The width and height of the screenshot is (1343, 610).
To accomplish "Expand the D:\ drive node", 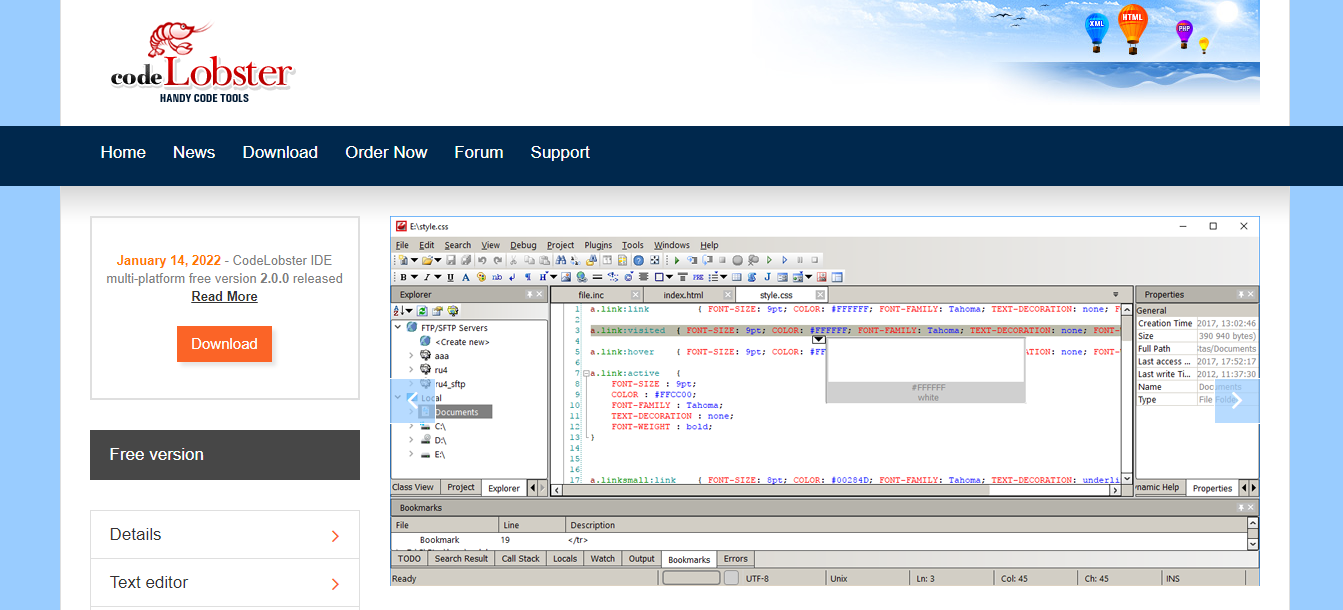I will click(411, 440).
